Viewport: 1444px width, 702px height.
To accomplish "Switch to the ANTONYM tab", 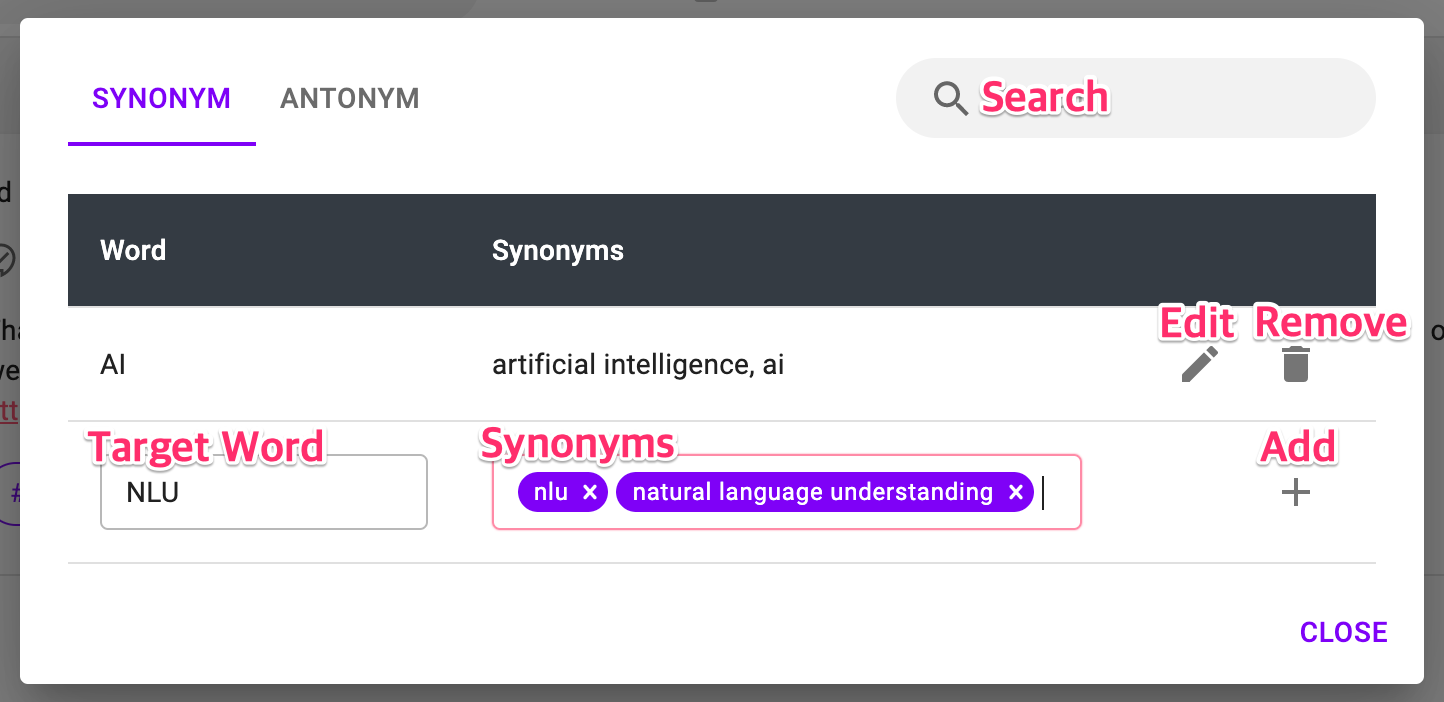I will pos(350,99).
